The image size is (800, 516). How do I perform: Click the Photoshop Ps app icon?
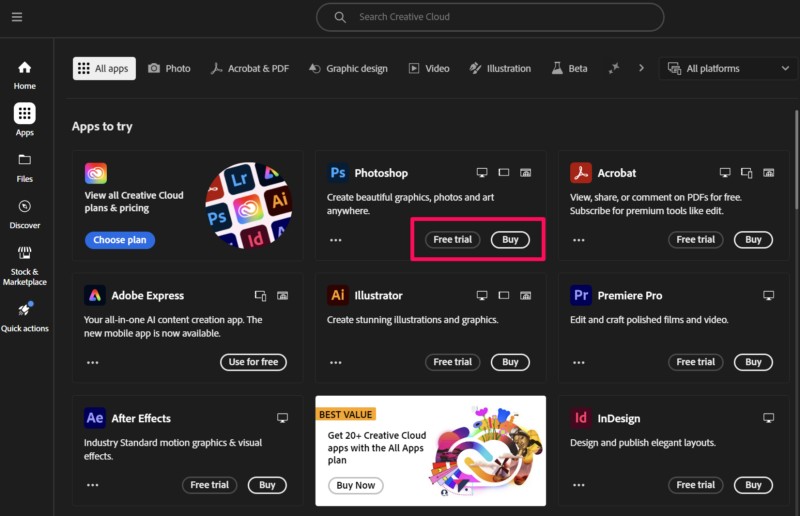pyautogui.click(x=338, y=173)
